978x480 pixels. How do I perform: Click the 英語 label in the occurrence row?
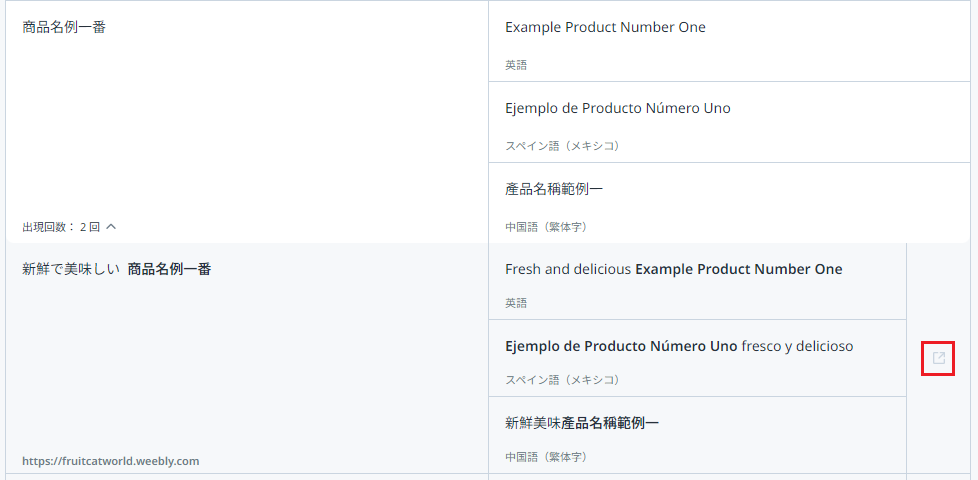[516, 303]
